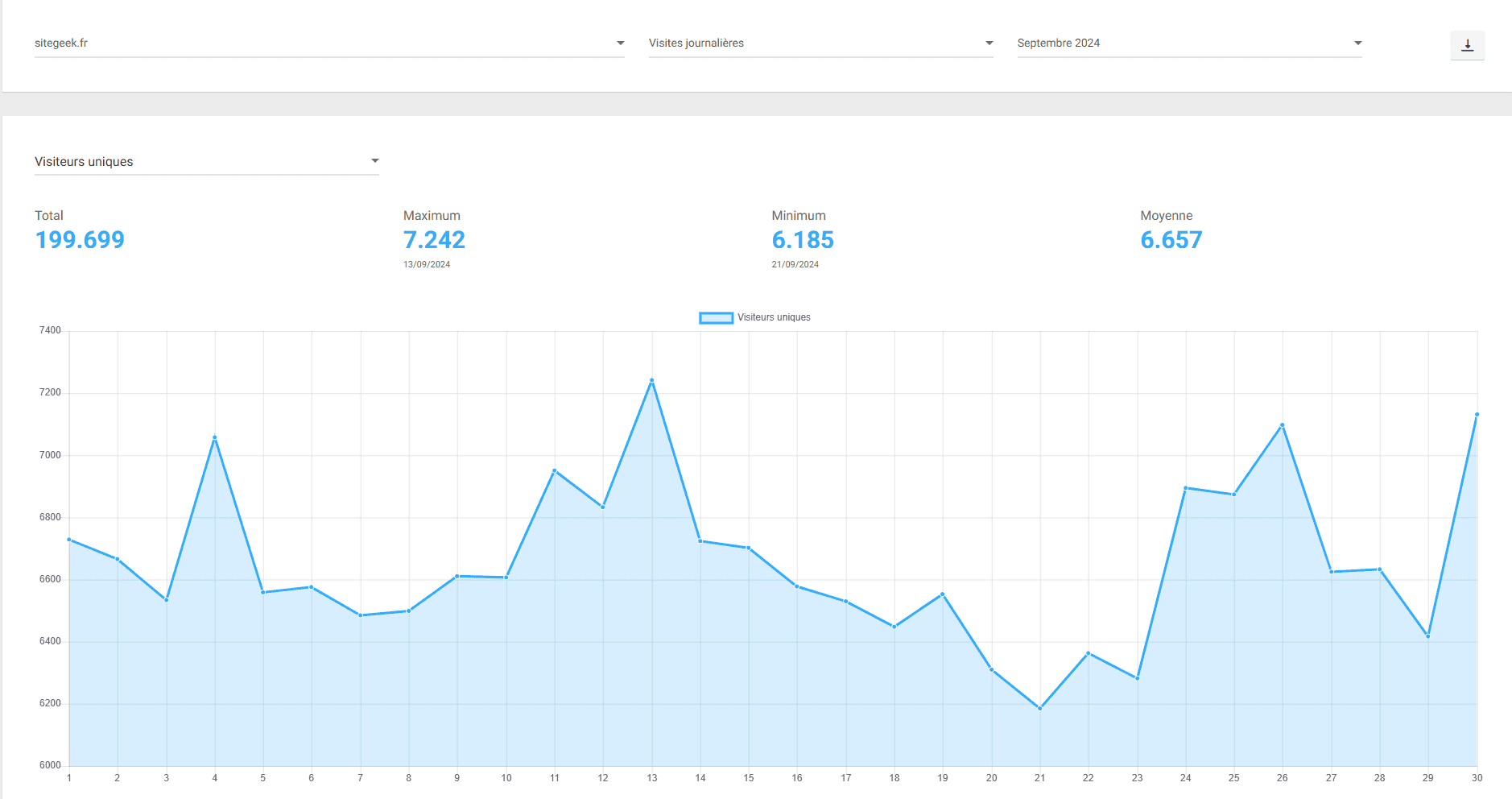
Task: Expand the Visiteurs uniques metric selector
Action: [x=205, y=162]
